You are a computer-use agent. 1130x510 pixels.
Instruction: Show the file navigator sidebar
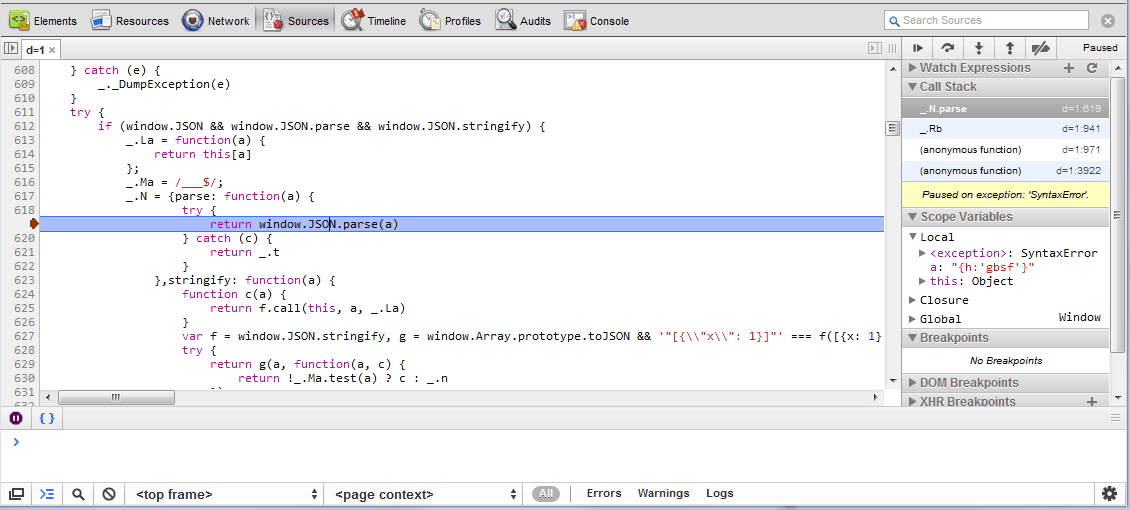coord(10,48)
